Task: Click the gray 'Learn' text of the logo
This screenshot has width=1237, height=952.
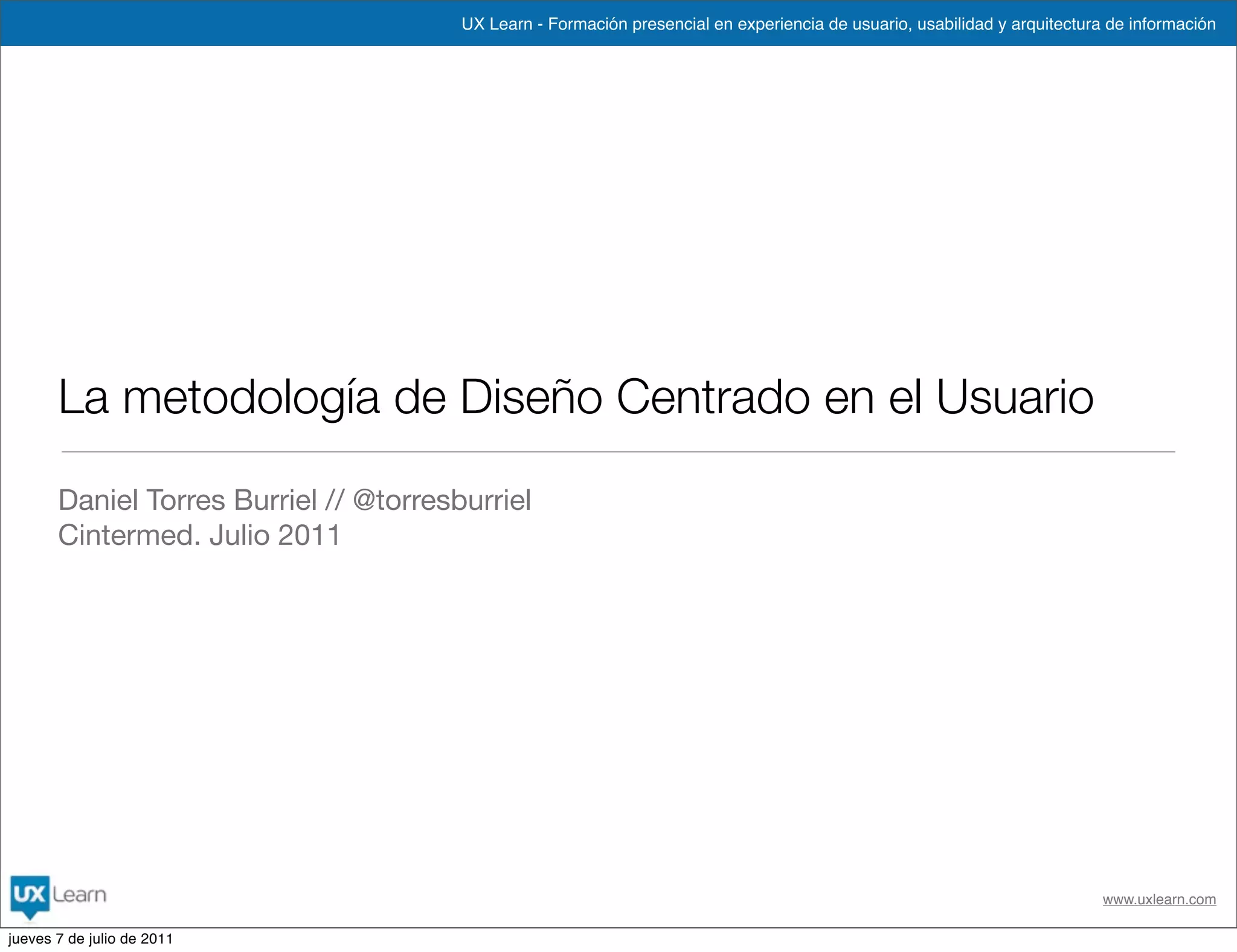Action: pos(79,895)
